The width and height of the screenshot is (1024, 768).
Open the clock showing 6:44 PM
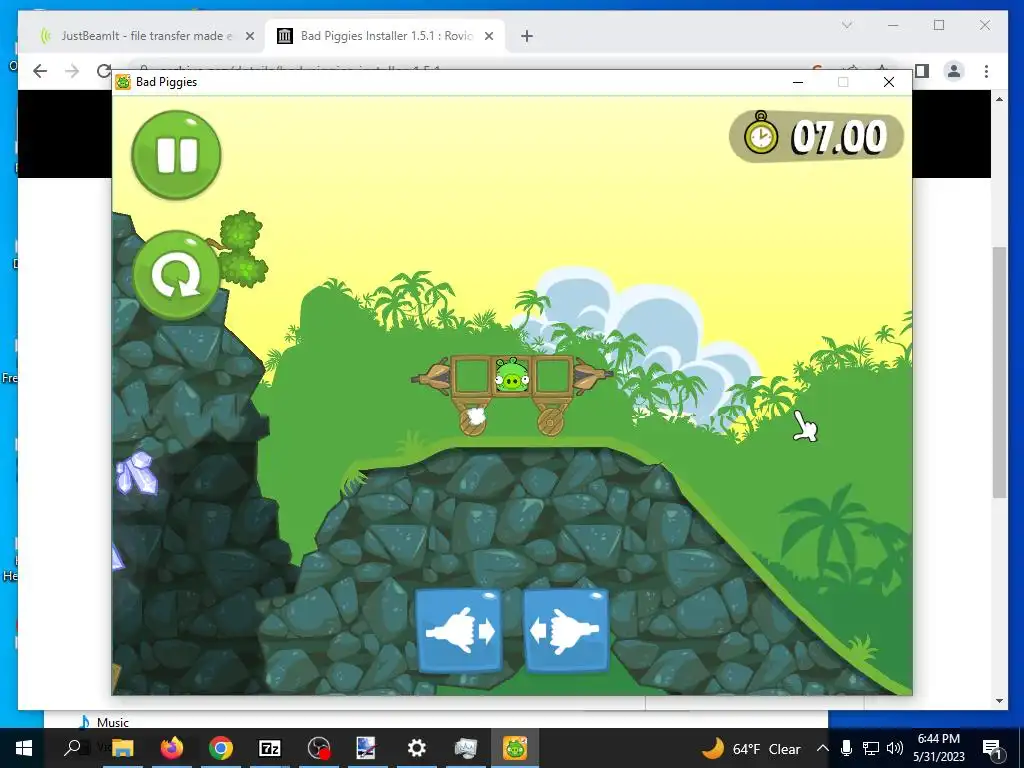939,748
